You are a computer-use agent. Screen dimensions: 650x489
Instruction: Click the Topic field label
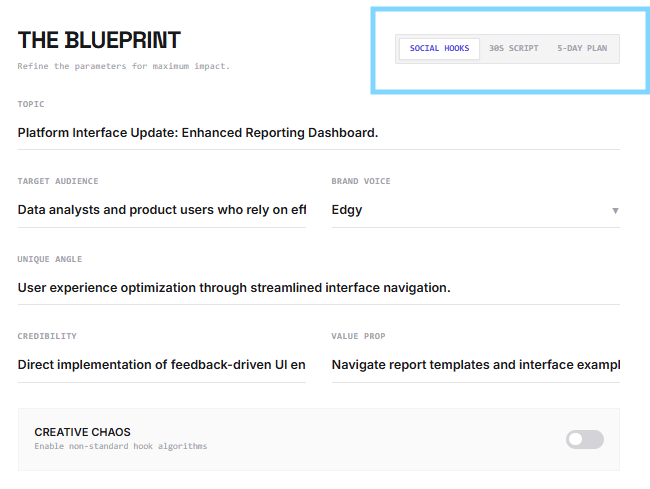click(31, 104)
